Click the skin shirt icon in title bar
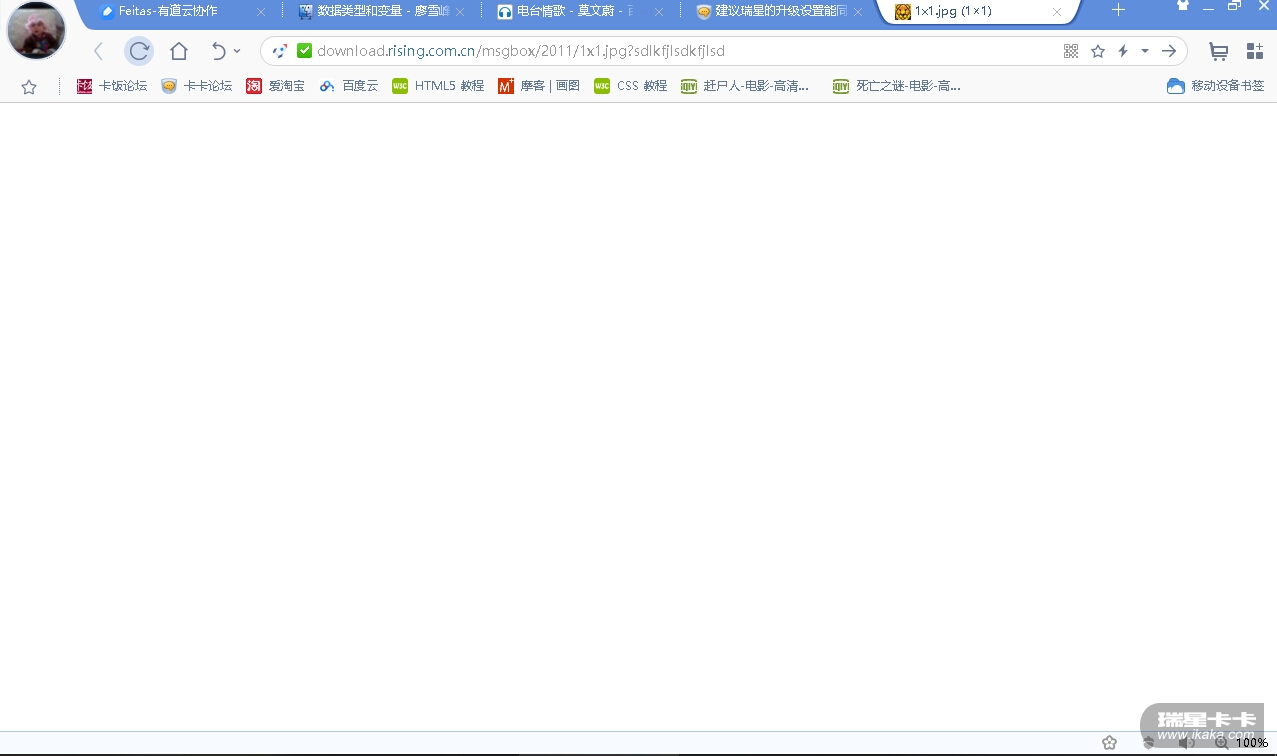The height and width of the screenshot is (756, 1277). click(x=1183, y=6)
